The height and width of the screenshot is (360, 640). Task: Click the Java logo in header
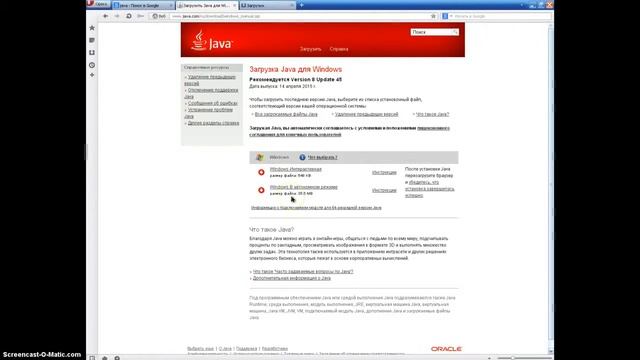(211, 40)
